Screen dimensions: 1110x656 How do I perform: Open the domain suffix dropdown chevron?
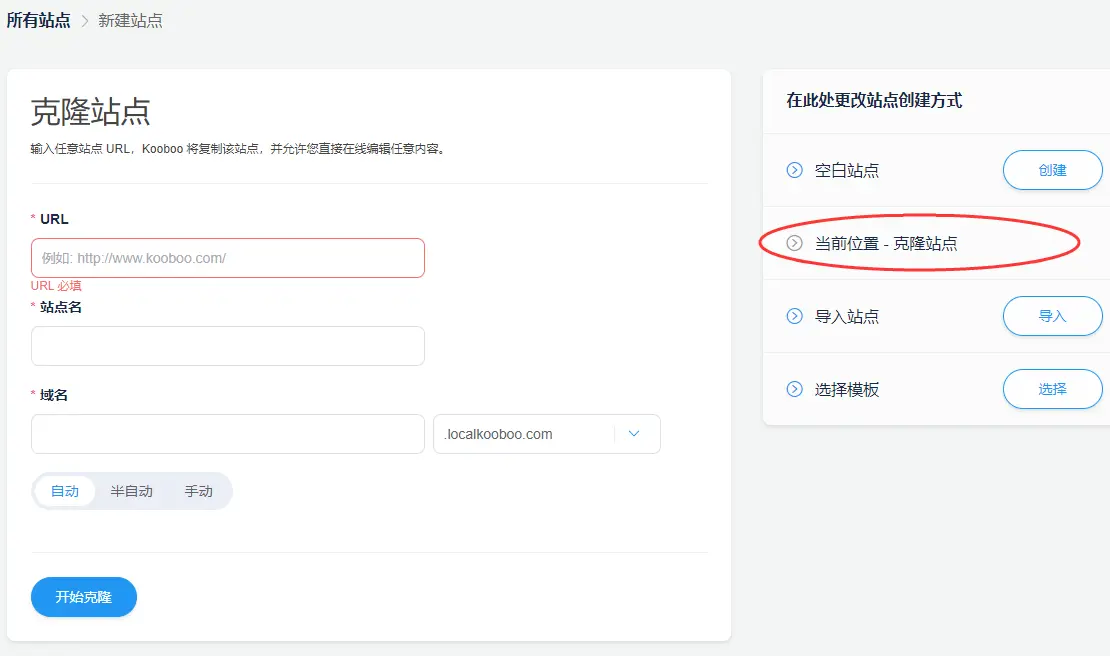tap(634, 434)
